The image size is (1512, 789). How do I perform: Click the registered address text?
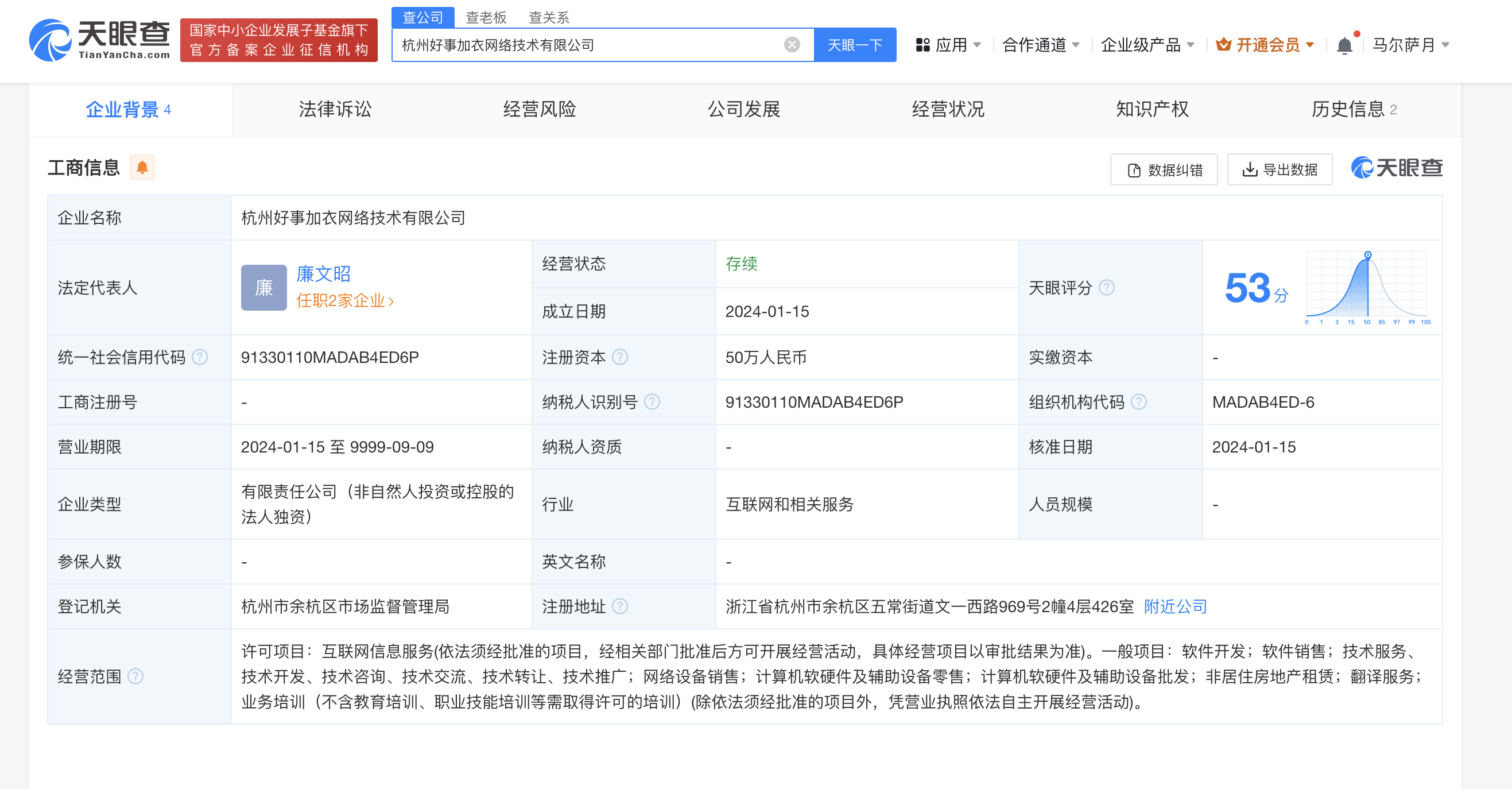929,606
